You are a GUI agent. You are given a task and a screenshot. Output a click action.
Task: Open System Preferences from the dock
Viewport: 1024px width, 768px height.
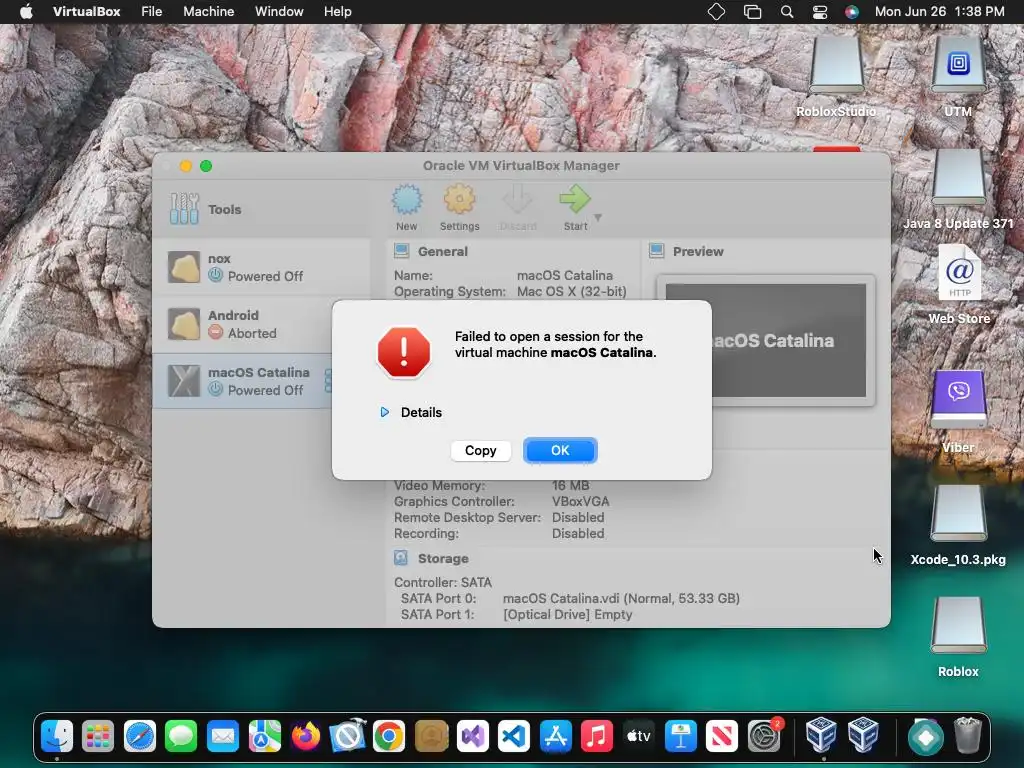click(x=763, y=737)
